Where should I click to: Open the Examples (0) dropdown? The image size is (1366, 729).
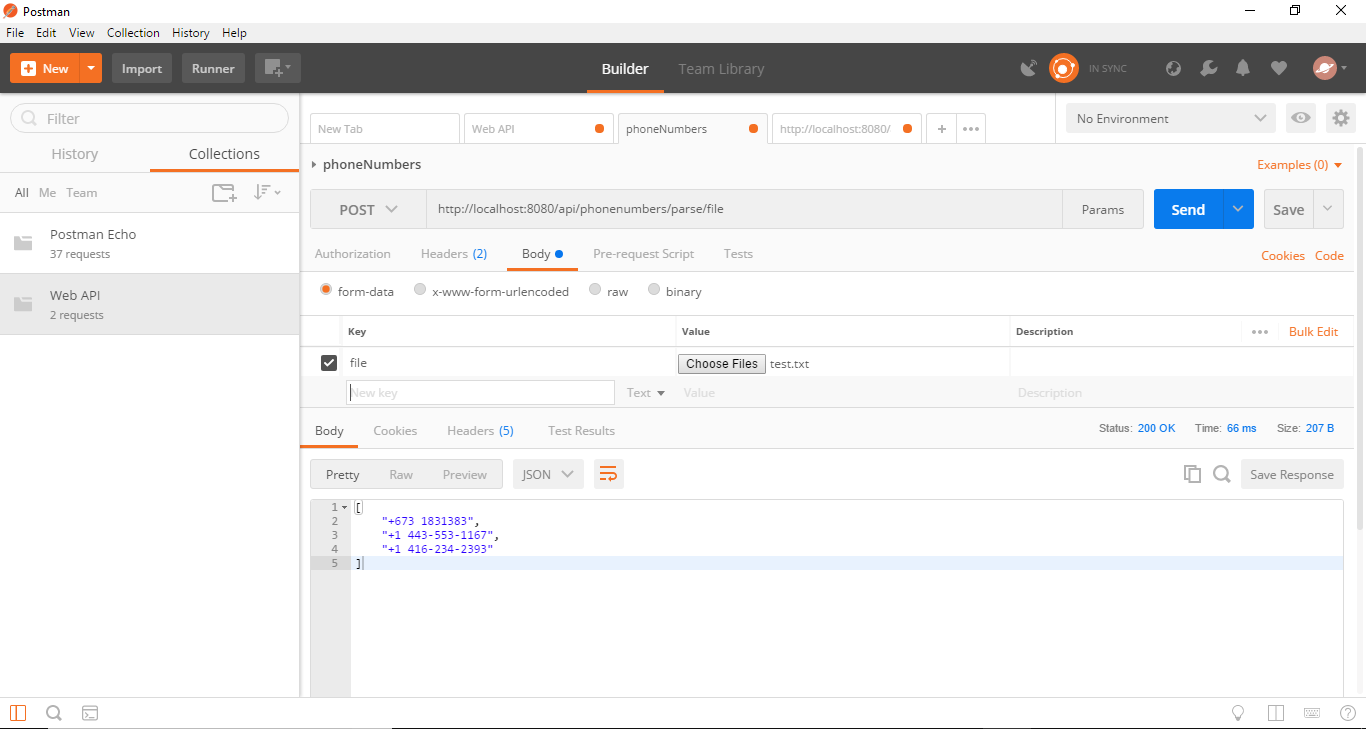[x=1300, y=165]
